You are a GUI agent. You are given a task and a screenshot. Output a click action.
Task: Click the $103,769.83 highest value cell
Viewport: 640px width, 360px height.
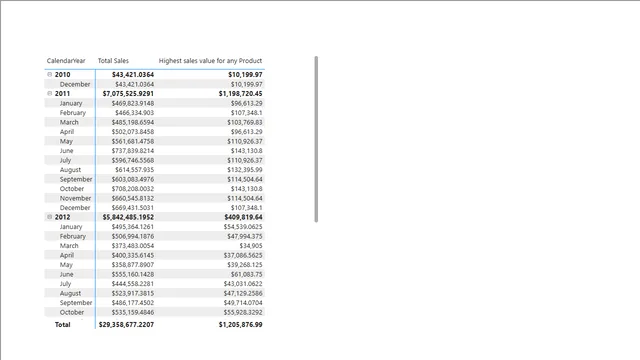coord(245,122)
